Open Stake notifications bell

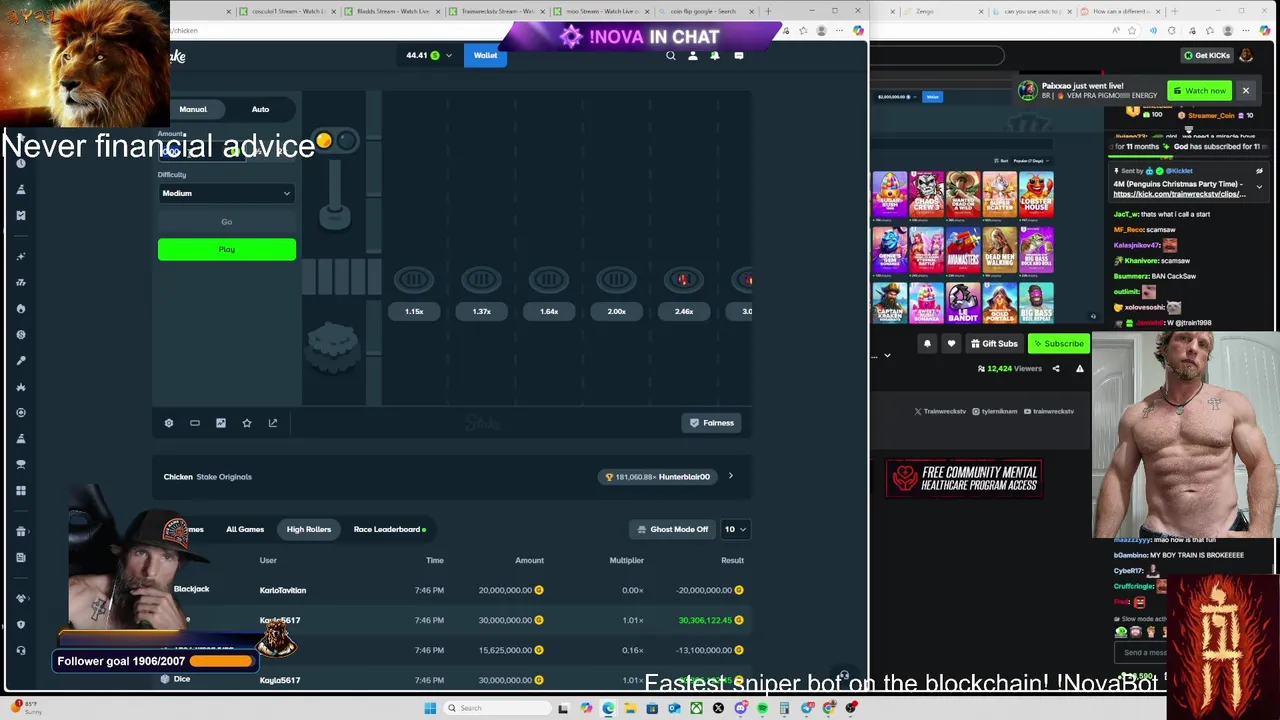tap(715, 56)
